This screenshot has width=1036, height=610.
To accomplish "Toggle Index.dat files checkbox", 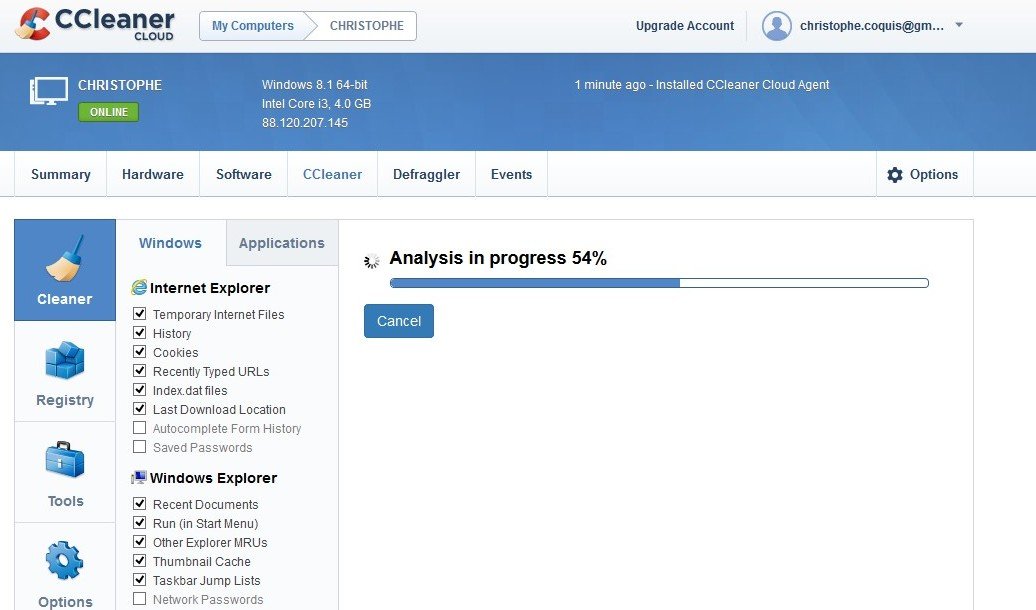I will 139,389.
